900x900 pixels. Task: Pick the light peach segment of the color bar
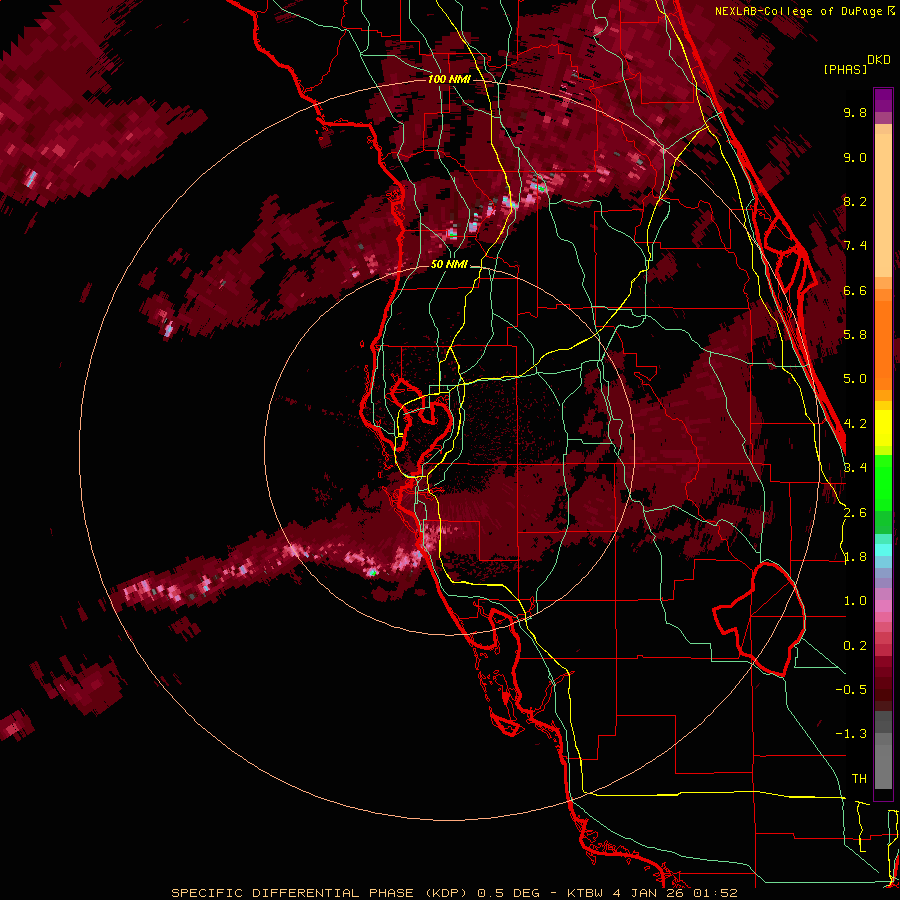point(883,205)
